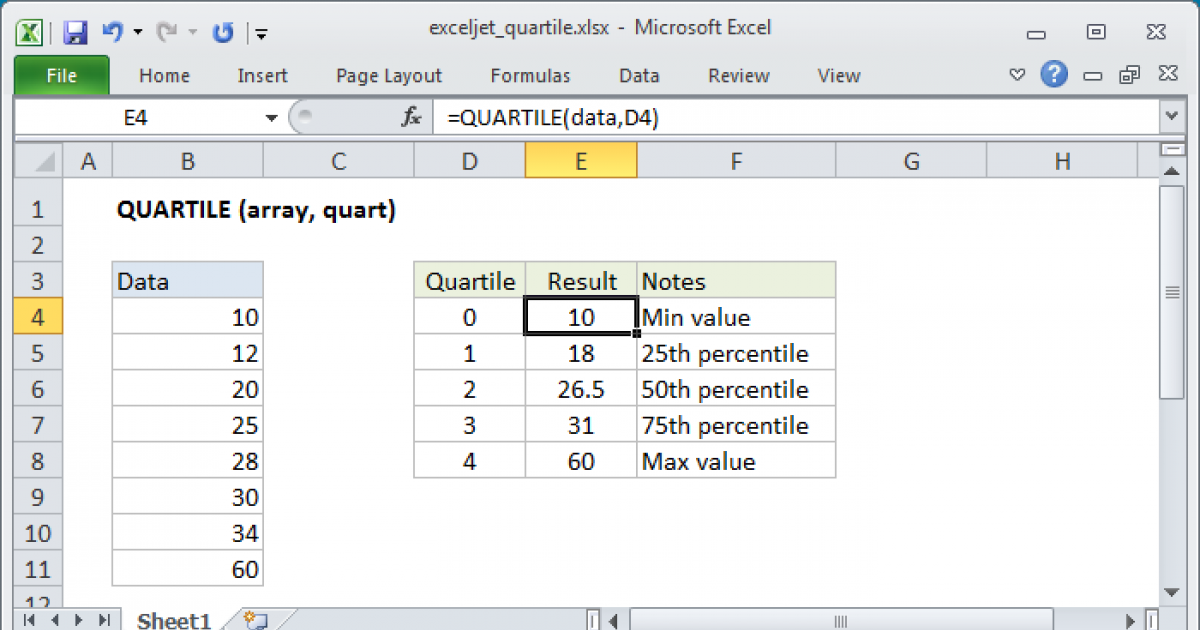Open Excel Help question mark icon

click(1053, 75)
